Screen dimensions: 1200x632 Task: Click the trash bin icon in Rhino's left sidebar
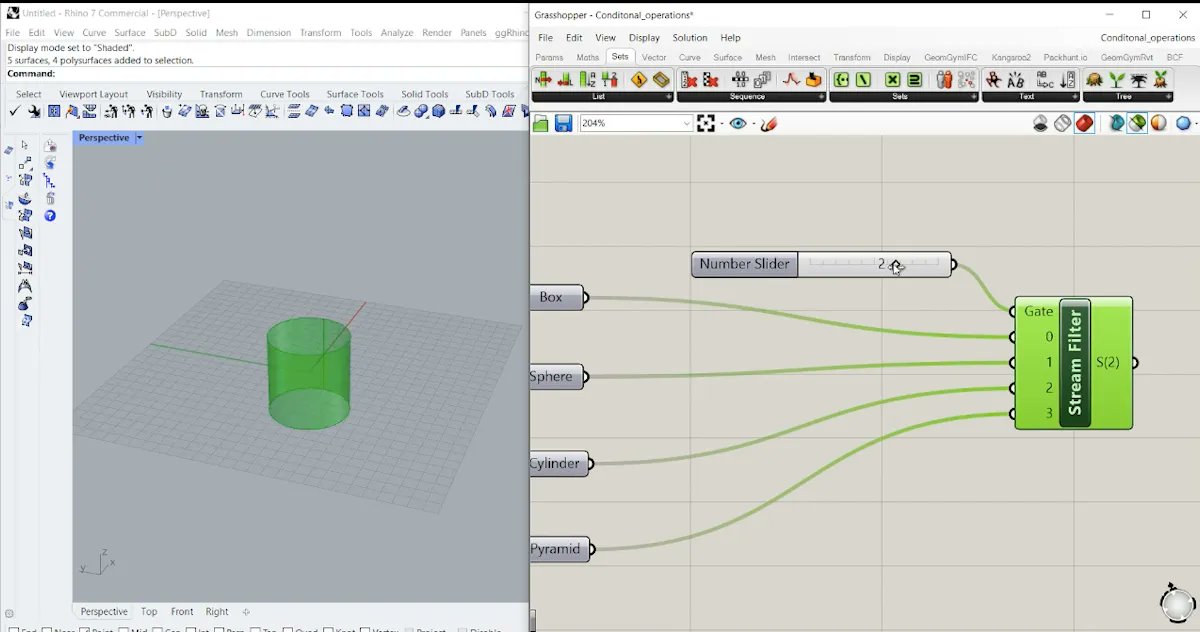coord(50,198)
